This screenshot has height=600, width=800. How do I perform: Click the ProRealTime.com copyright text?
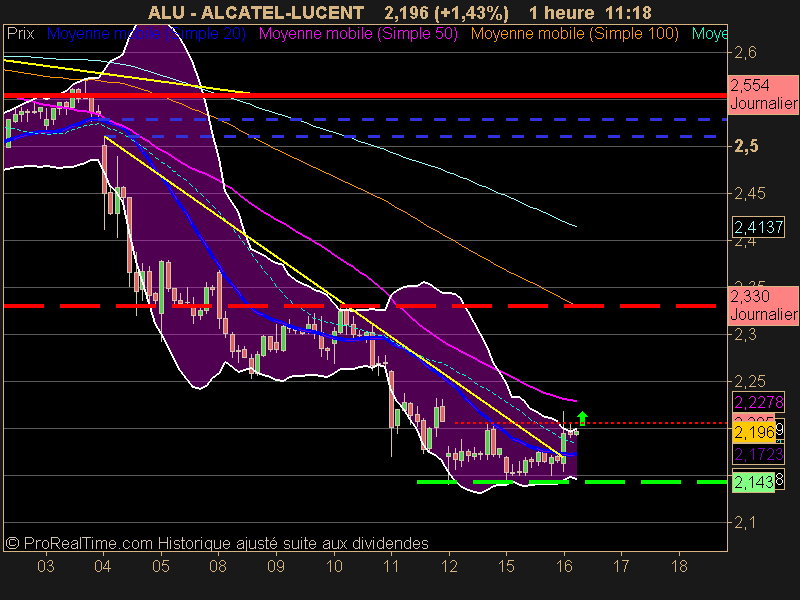(x=217, y=543)
